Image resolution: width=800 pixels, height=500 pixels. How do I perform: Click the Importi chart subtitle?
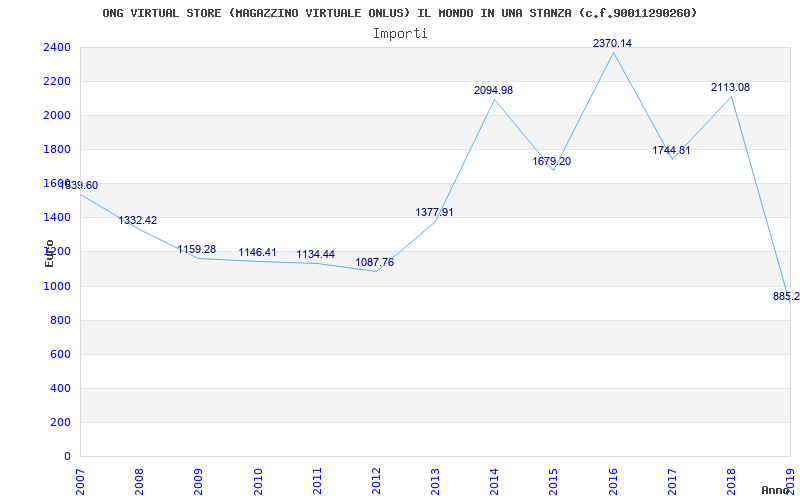tap(400, 34)
